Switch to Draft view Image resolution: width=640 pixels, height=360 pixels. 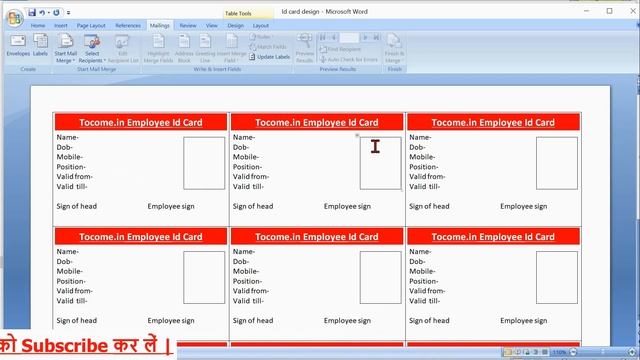pyautogui.click(x=544, y=352)
